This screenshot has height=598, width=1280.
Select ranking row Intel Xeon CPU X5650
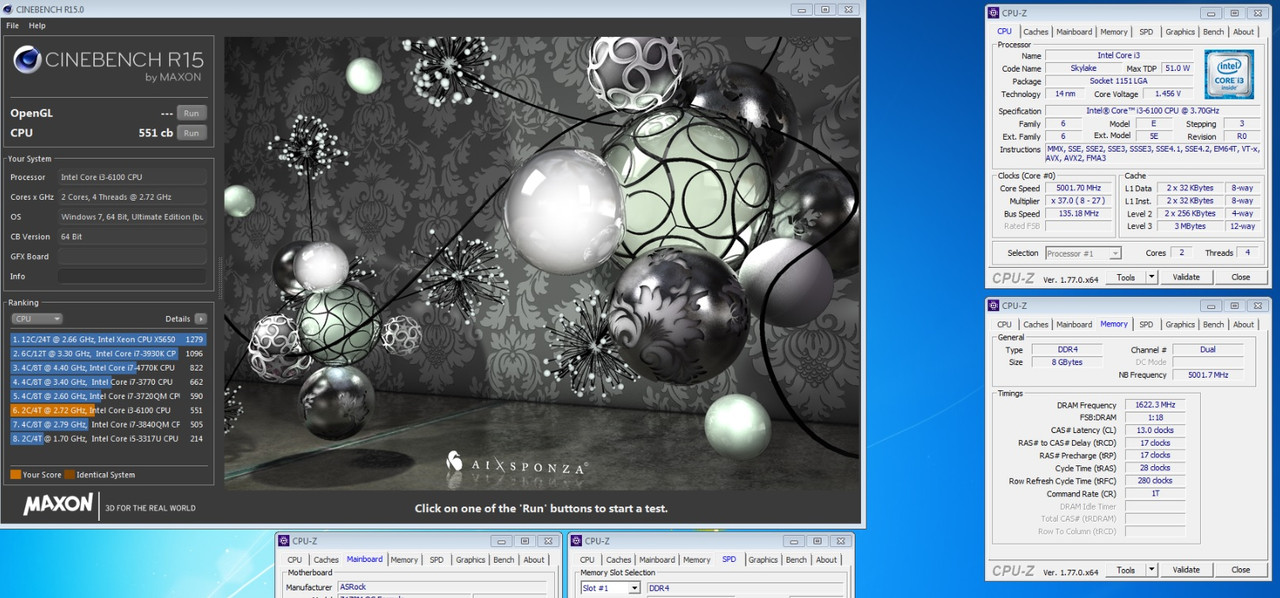point(108,339)
